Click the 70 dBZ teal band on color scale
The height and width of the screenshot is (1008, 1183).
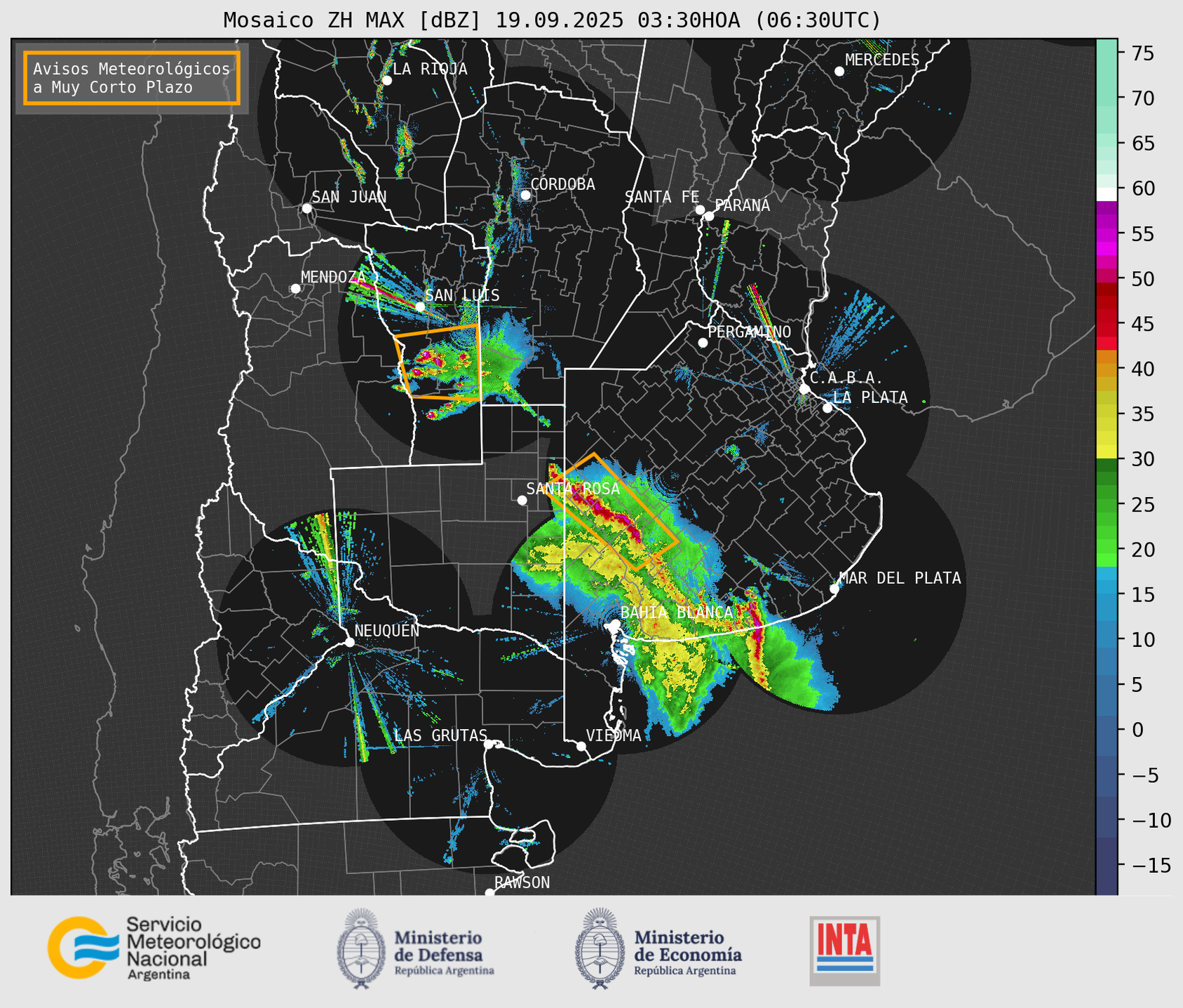click(x=1107, y=99)
